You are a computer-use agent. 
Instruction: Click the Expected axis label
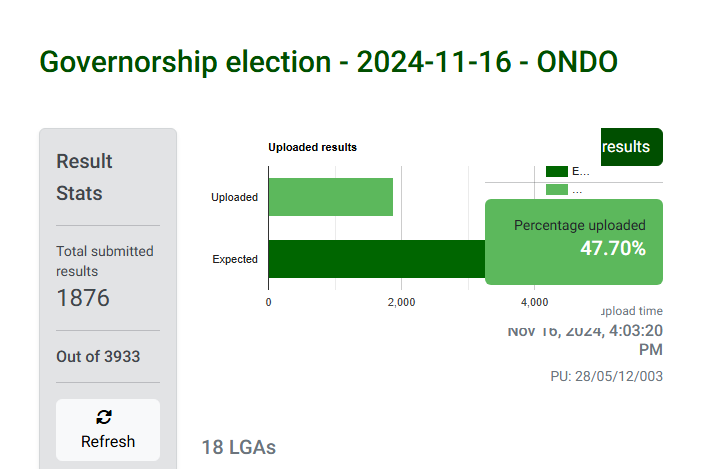tap(234, 259)
